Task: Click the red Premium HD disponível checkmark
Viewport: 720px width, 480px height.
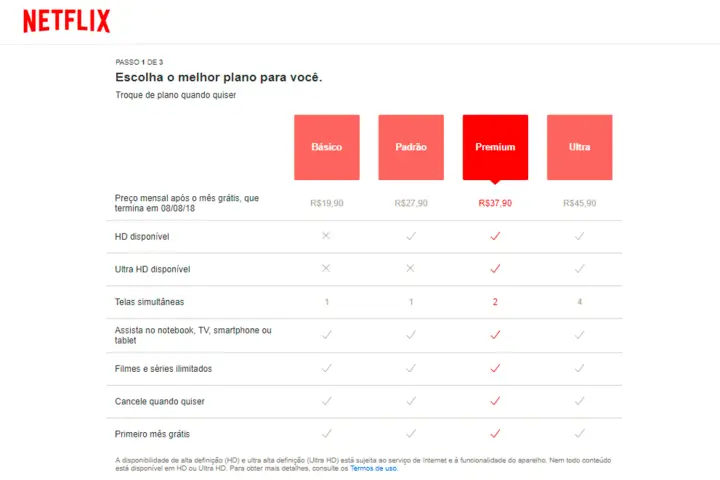Action: pyautogui.click(x=495, y=236)
